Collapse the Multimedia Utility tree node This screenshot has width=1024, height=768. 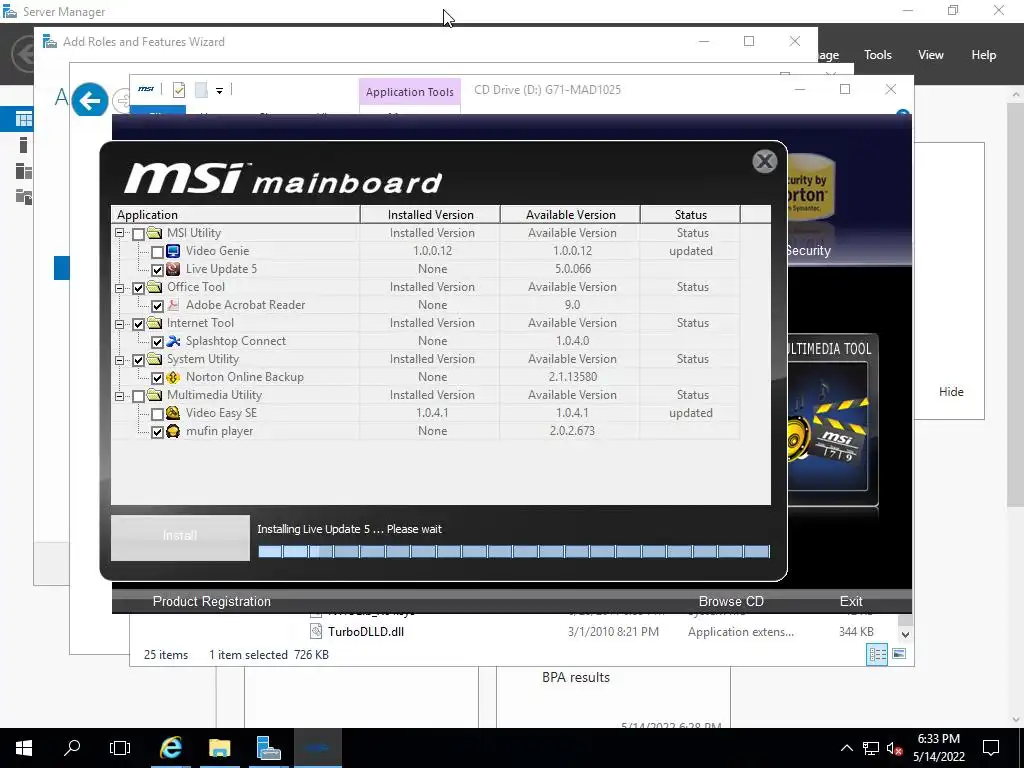tap(120, 396)
